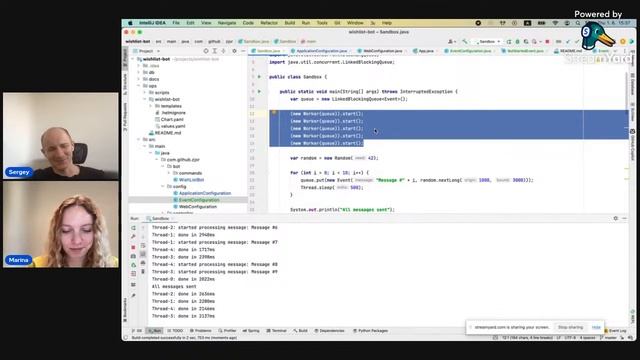
Task: Run Sandbox class from gutter arrow
Action: pyautogui.click(x=259, y=77)
